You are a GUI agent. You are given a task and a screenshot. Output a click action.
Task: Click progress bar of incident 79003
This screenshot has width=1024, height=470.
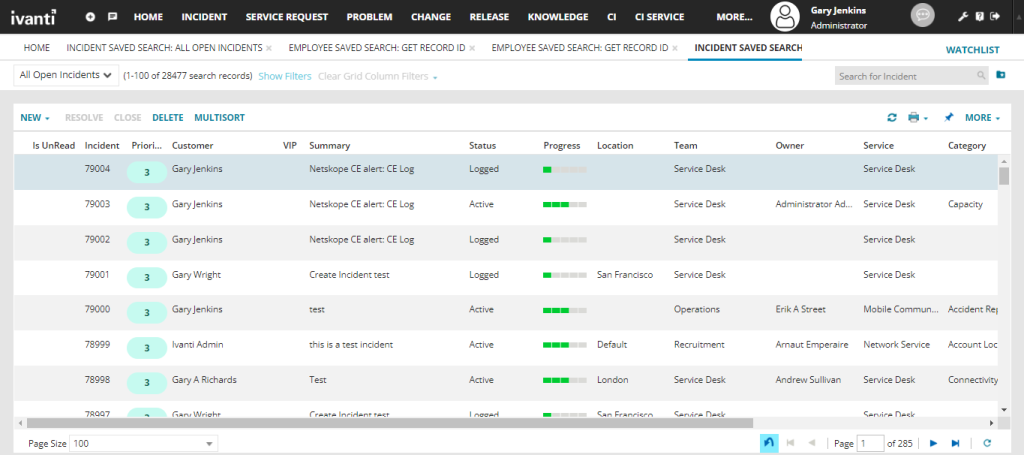[x=565, y=204]
